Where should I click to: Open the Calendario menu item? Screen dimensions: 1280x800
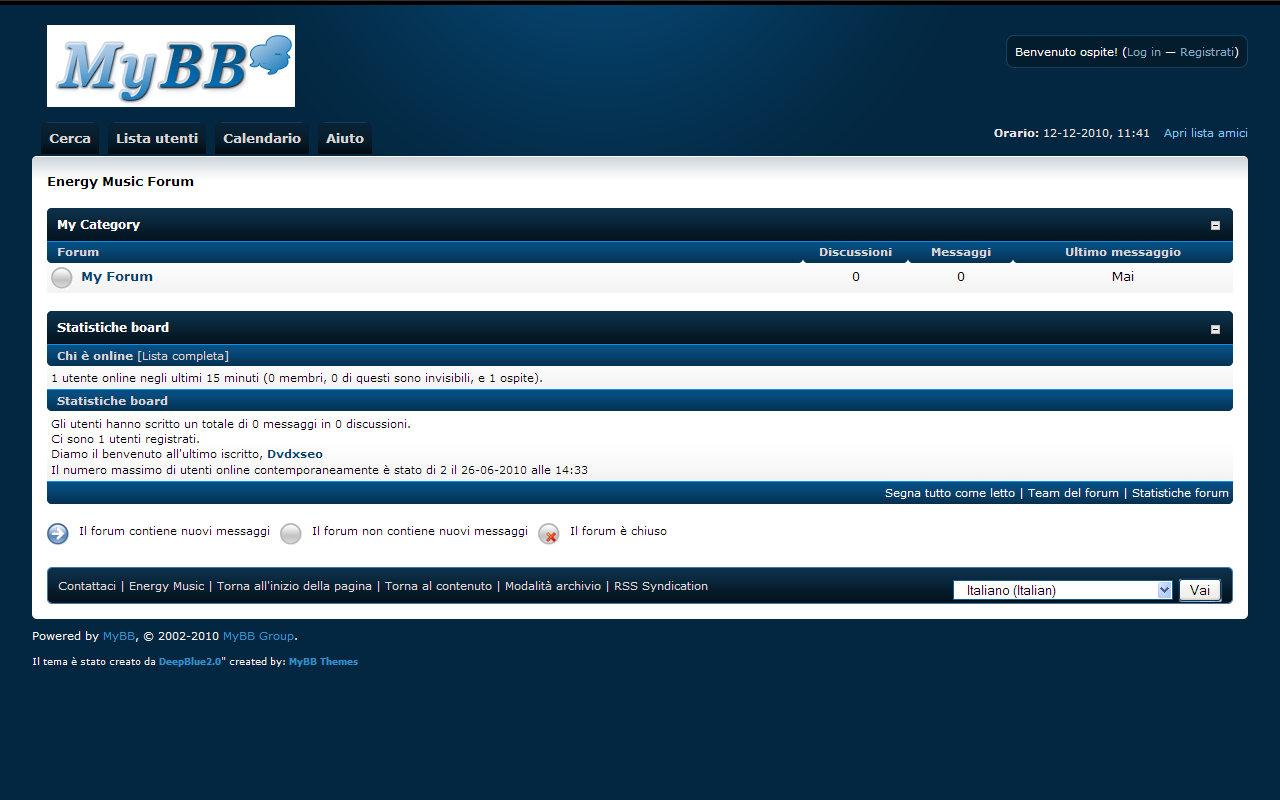(x=262, y=139)
